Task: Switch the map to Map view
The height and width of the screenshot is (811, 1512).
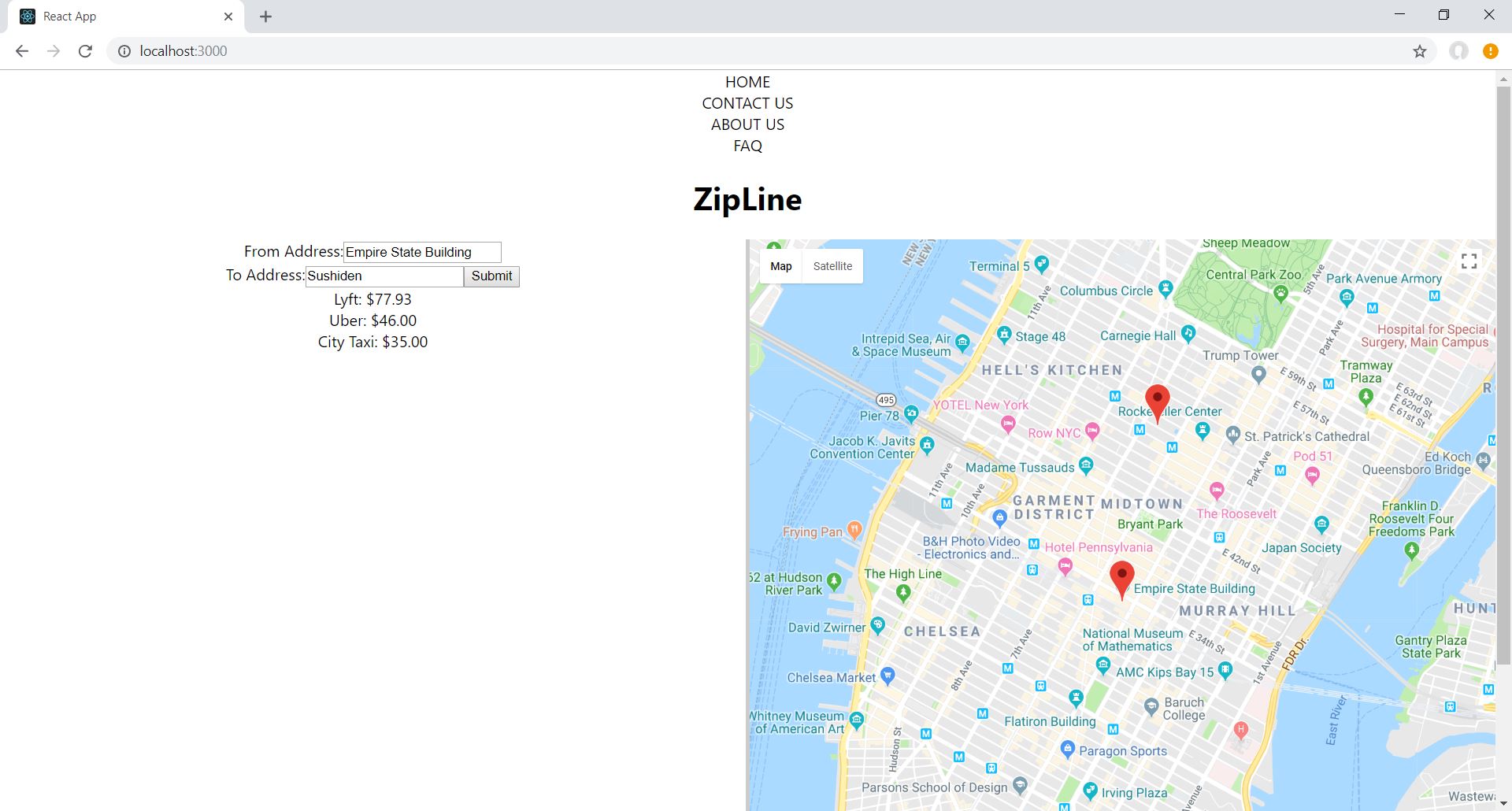Action: [781, 266]
